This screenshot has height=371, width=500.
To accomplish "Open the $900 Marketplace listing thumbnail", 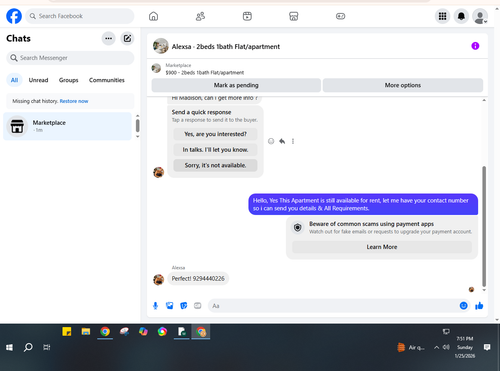I will [156, 68].
